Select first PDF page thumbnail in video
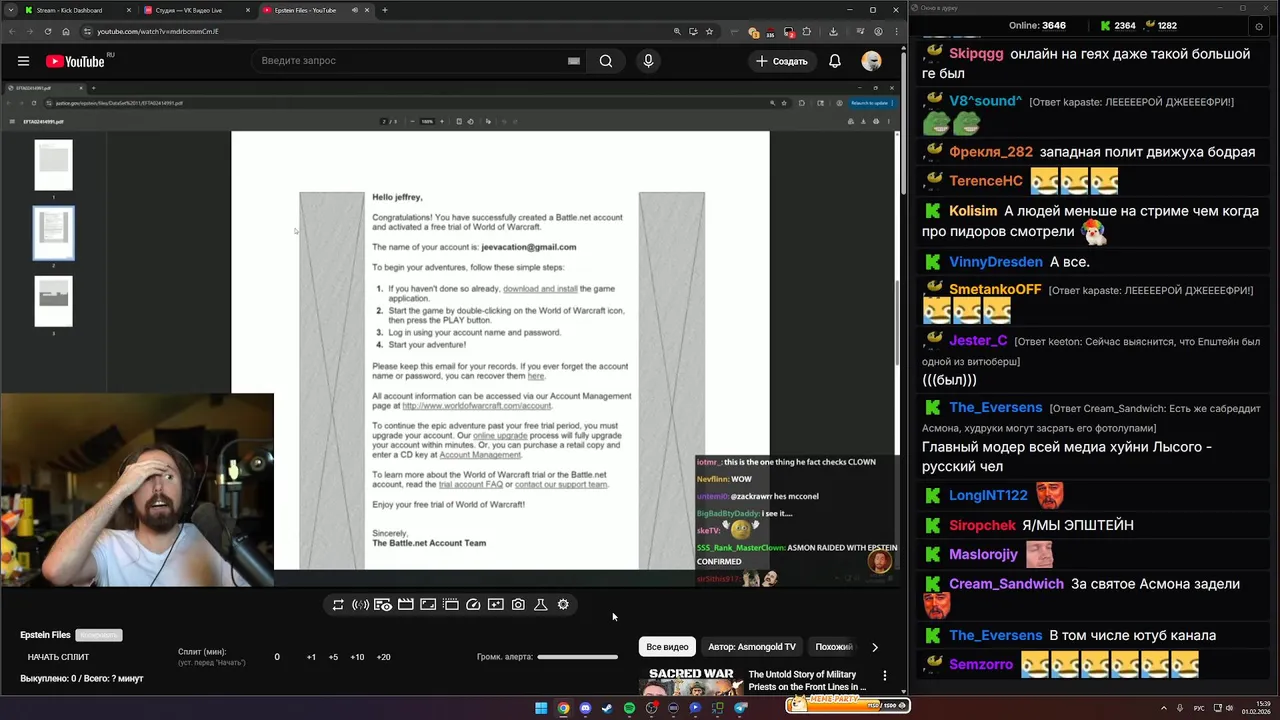The height and width of the screenshot is (720, 1280). [x=54, y=165]
